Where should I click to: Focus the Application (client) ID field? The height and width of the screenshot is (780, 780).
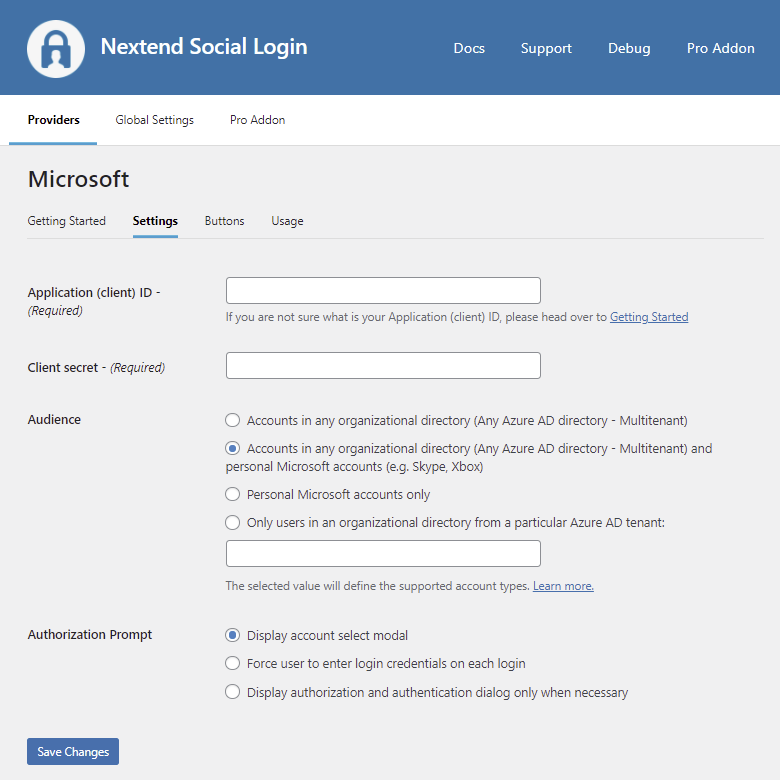pos(383,291)
